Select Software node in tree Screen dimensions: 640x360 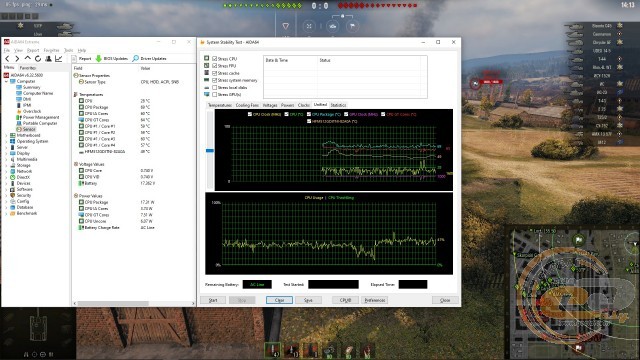[24, 189]
